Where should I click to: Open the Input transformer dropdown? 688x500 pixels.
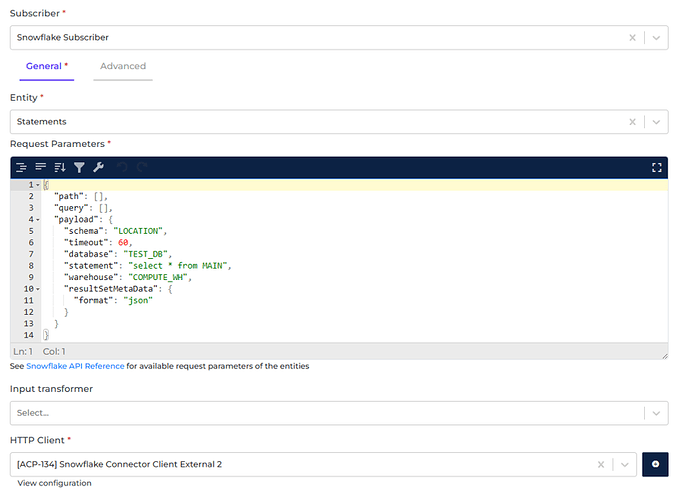point(656,413)
